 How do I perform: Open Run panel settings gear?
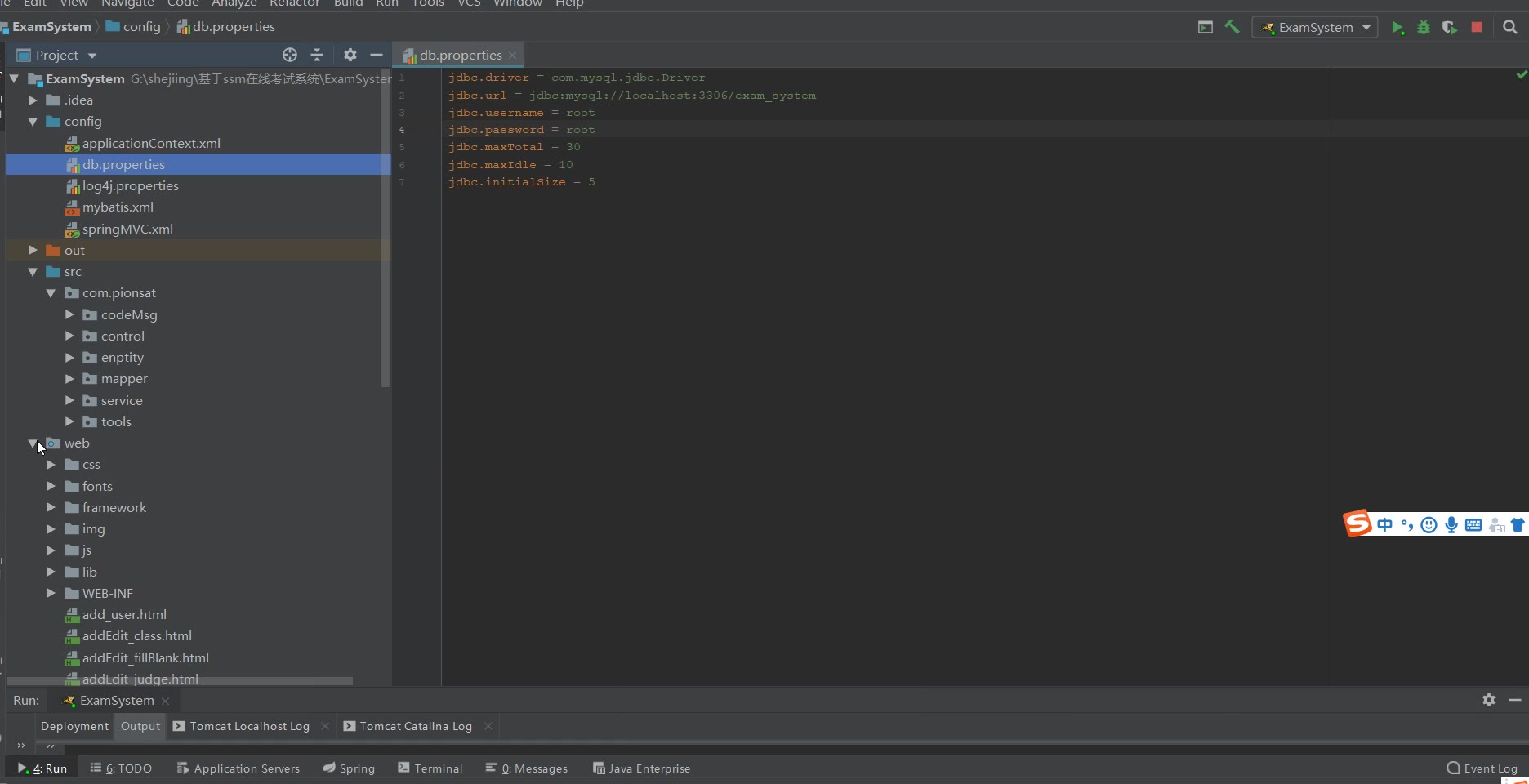point(1489,700)
